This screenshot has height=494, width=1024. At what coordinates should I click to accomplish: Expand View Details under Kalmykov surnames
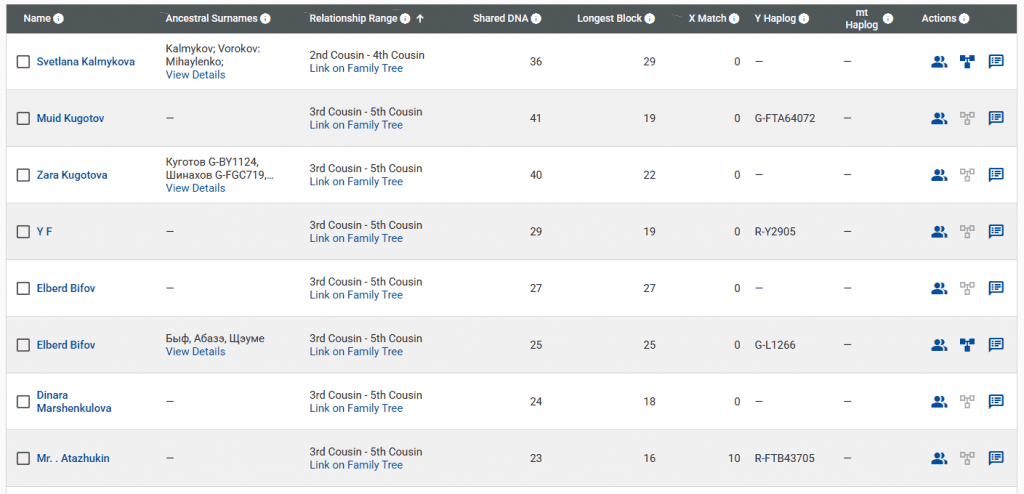coord(195,75)
